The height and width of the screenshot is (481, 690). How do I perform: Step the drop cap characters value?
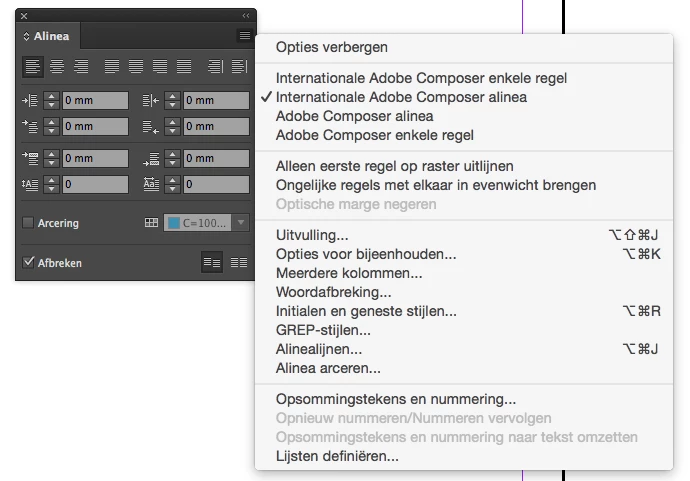coord(172,184)
